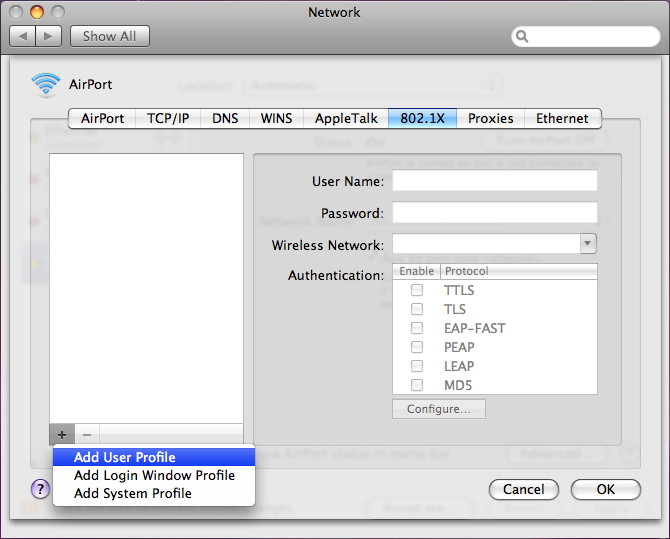Switch to the TCP/IP tab

[168, 118]
